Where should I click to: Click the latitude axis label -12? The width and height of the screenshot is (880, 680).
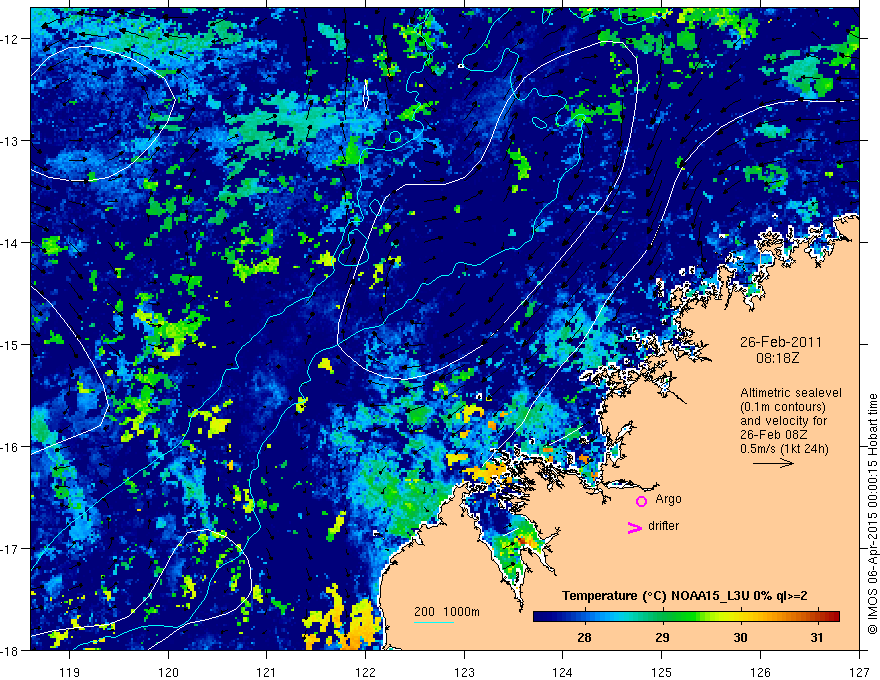pyautogui.click(x=11, y=39)
